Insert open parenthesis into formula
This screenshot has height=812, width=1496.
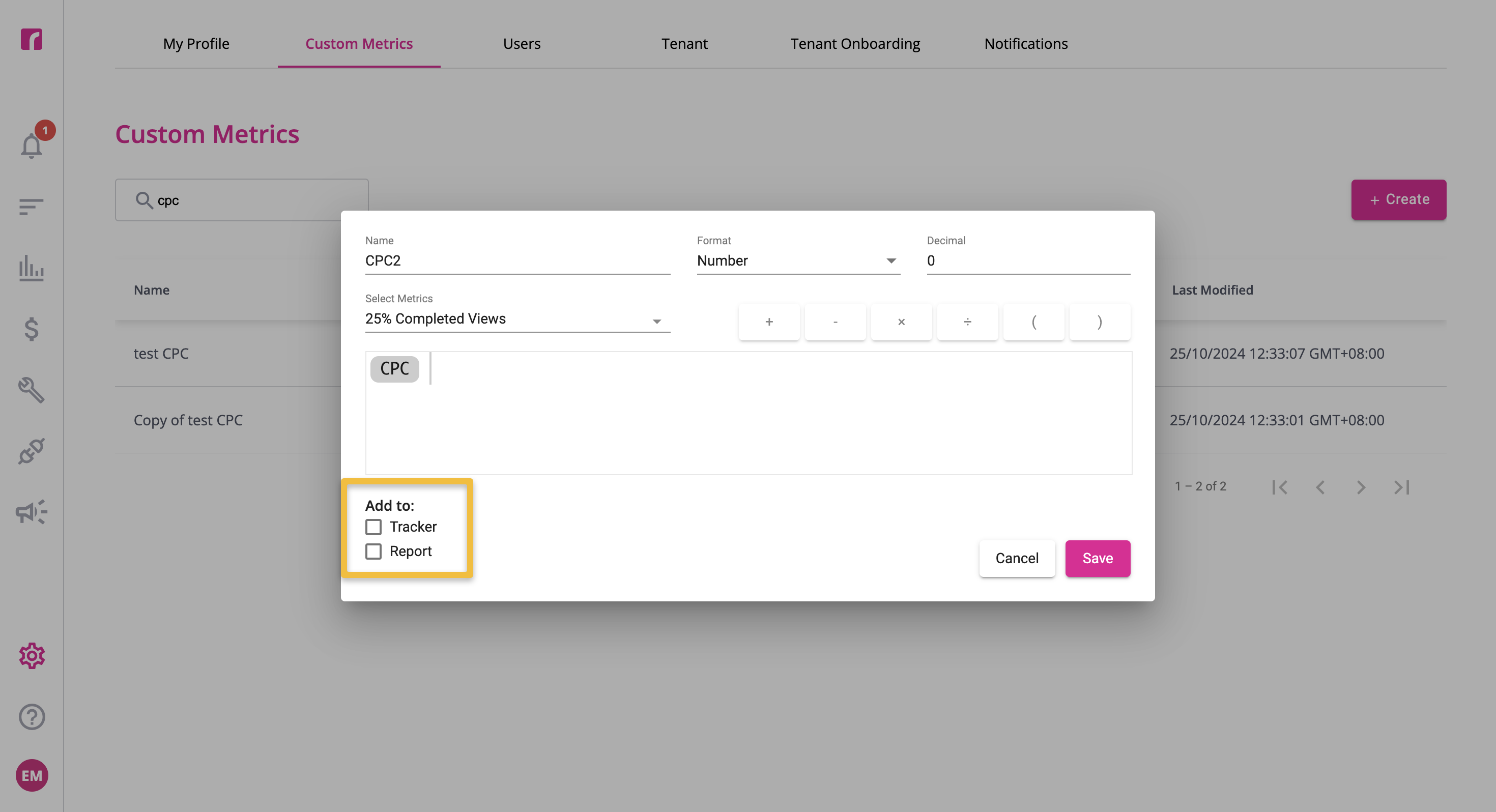click(1034, 322)
